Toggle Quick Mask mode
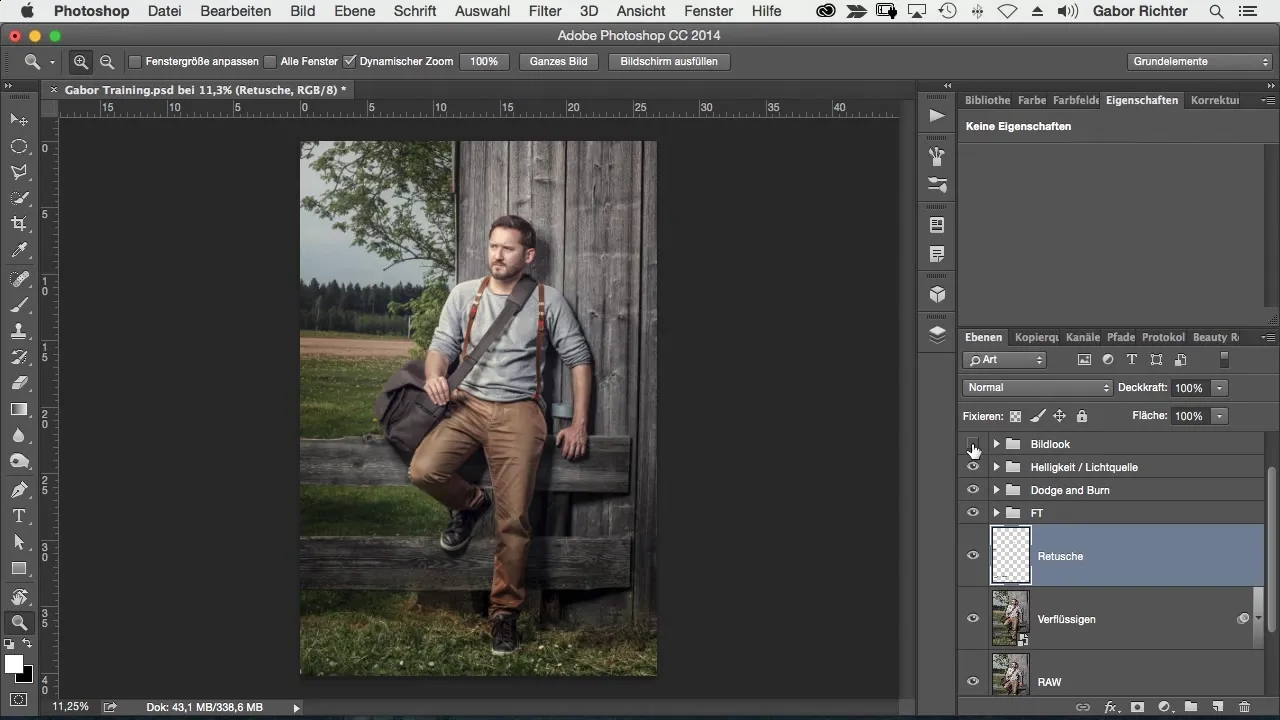The height and width of the screenshot is (720, 1280). (x=19, y=699)
